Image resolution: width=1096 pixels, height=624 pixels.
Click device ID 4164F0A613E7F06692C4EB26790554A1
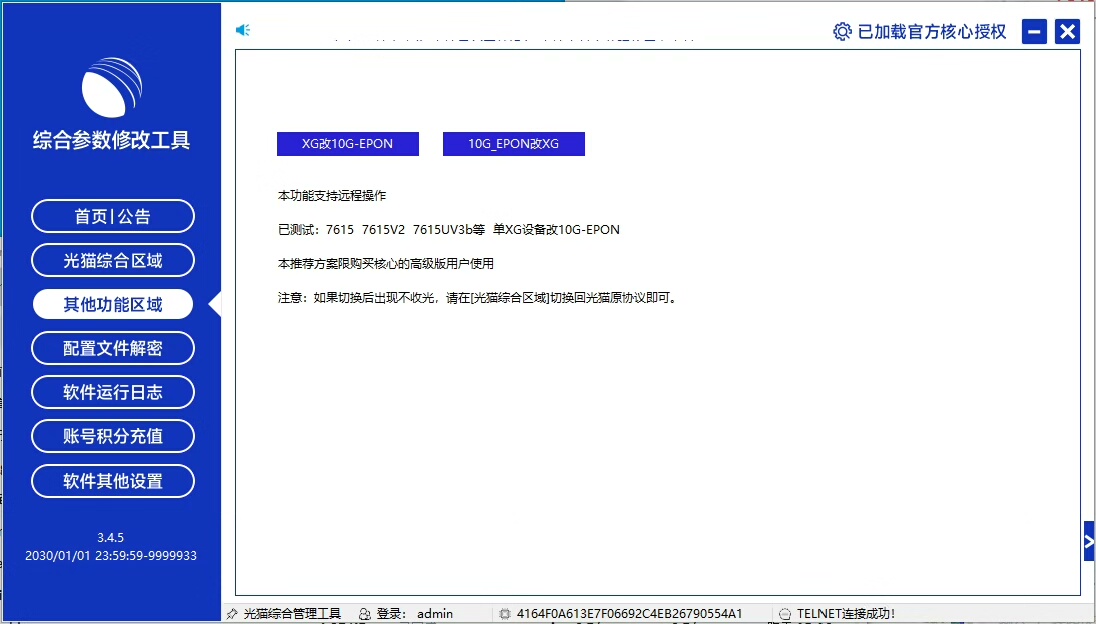coord(629,614)
